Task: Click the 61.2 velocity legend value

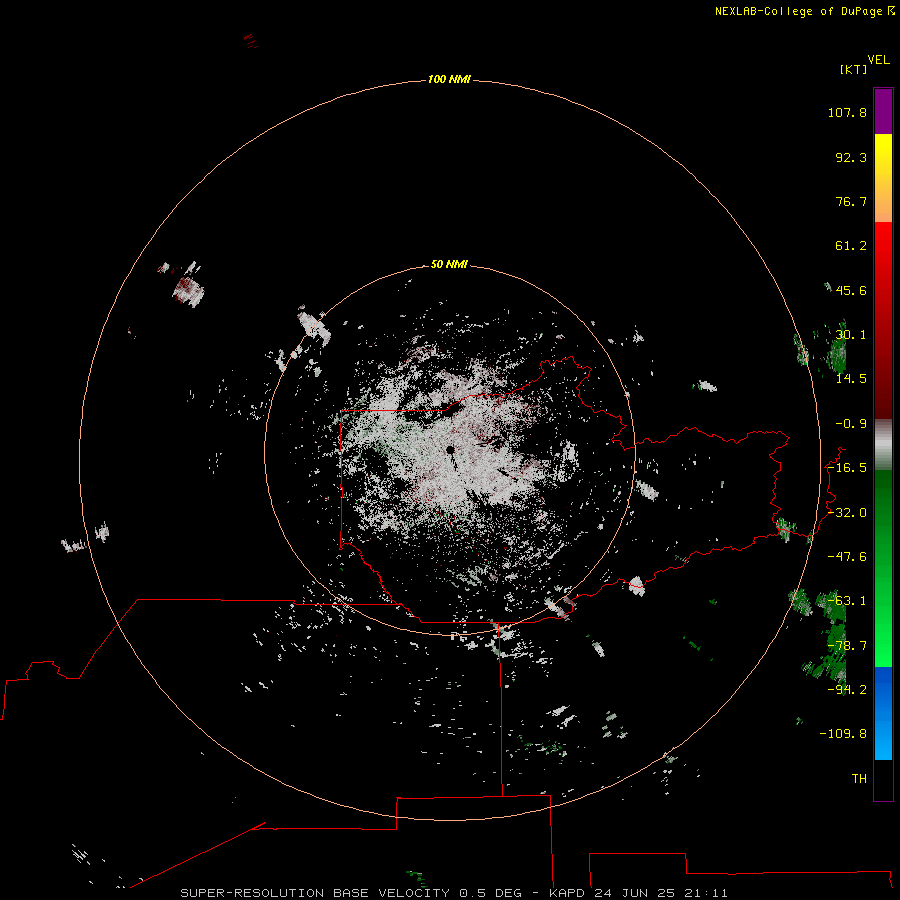Action: [x=851, y=246]
